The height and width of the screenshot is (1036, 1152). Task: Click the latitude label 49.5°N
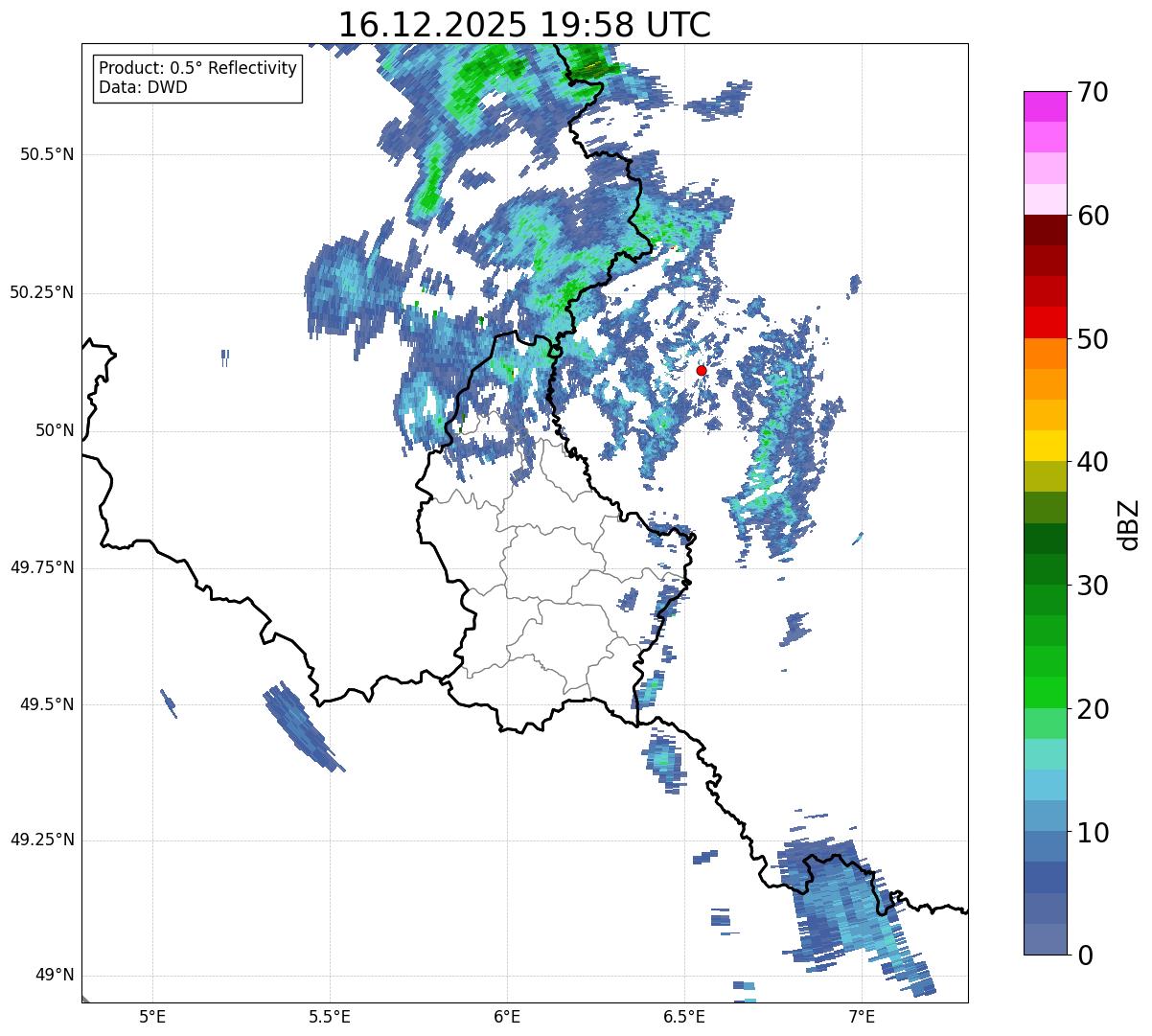tap(47, 704)
